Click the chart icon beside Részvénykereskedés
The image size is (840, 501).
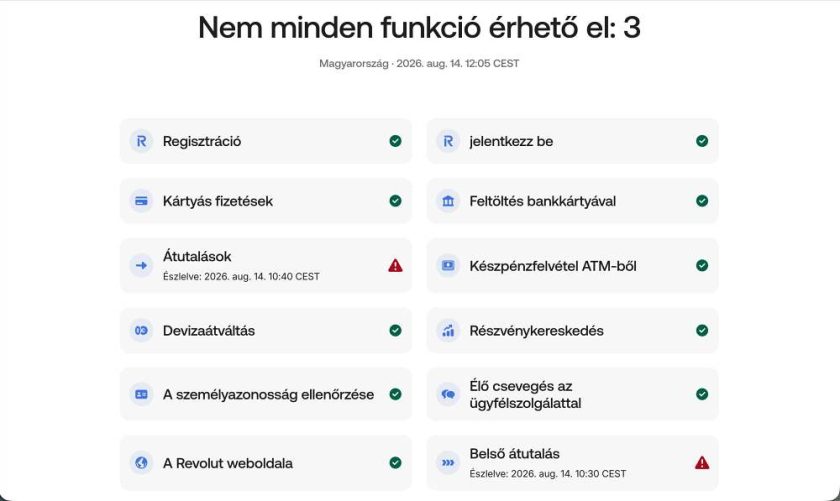[x=448, y=331]
